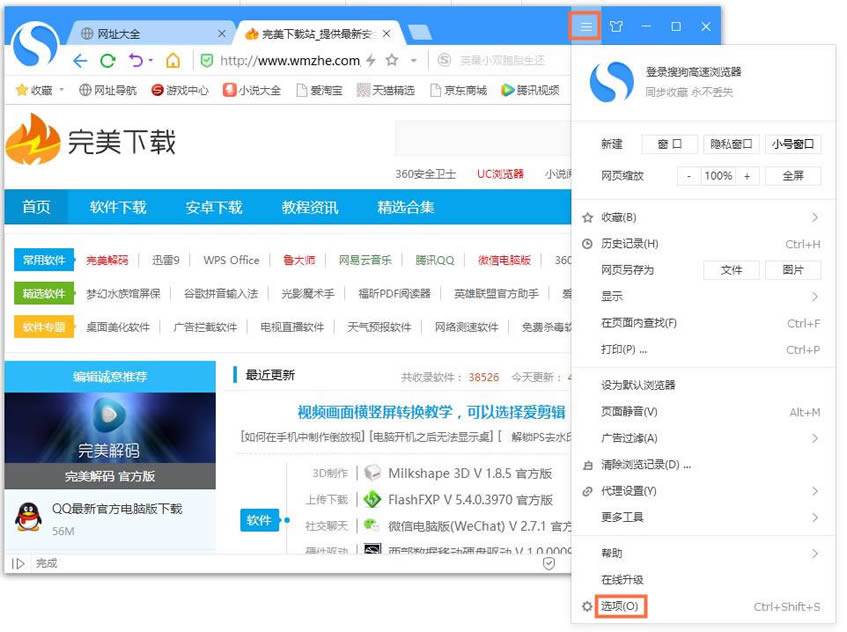Go to home page icon
This screenshot has height=632, width=847.
tap(173, 60)
